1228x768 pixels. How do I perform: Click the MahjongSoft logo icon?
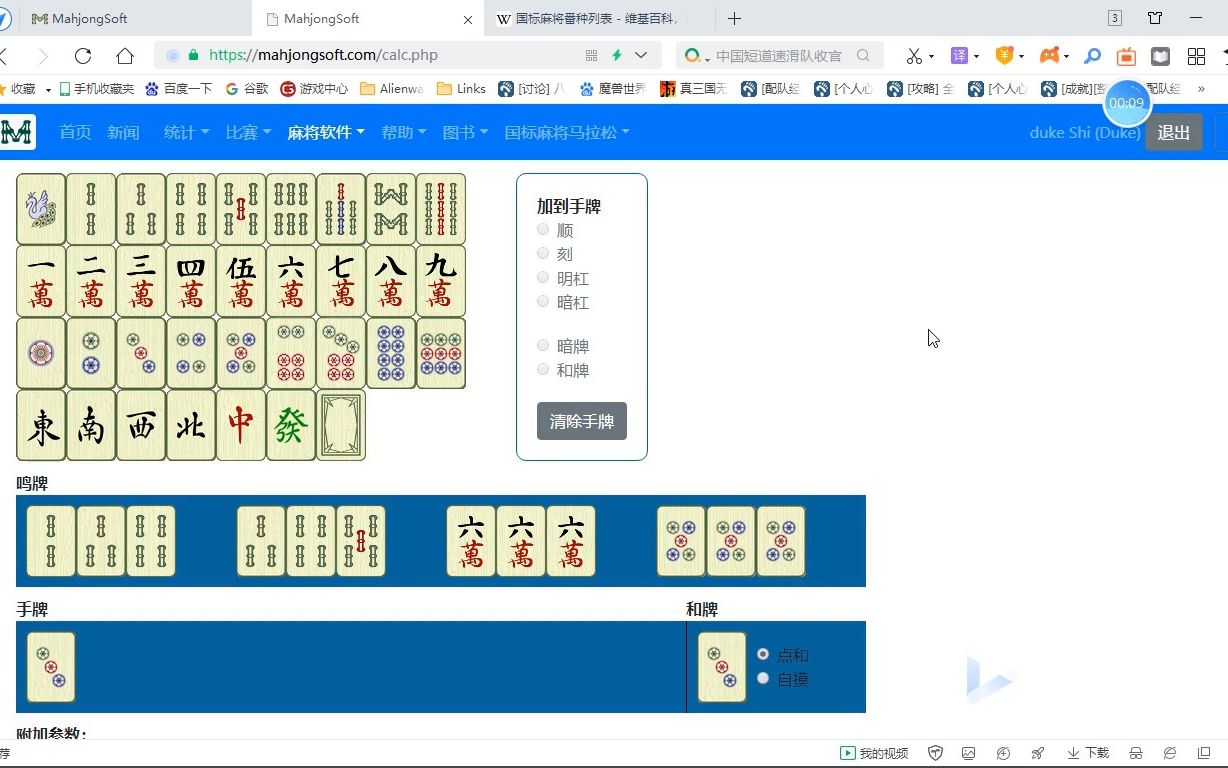pos(17,132)
